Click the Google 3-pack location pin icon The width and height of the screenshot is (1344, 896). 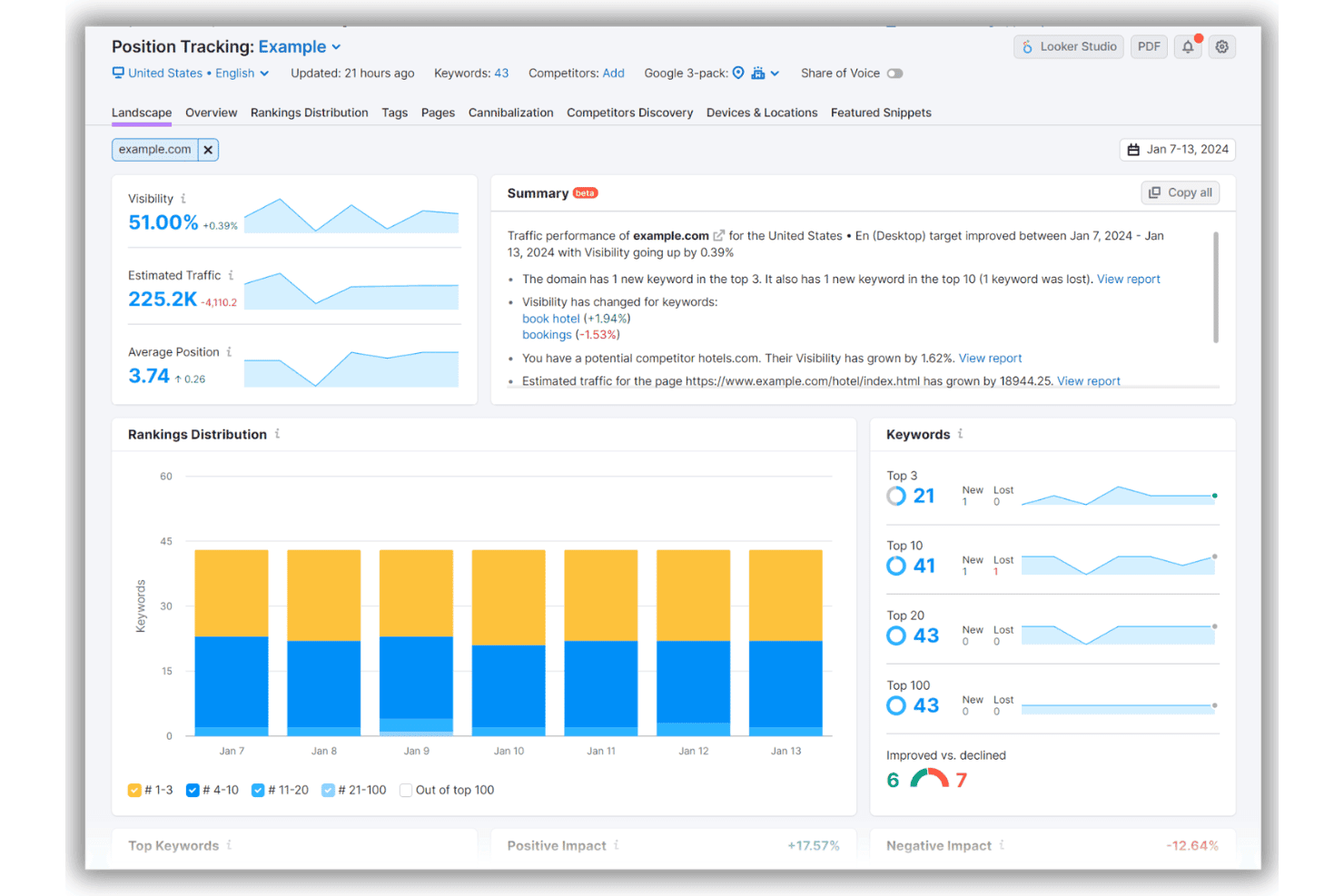(738, 73)
